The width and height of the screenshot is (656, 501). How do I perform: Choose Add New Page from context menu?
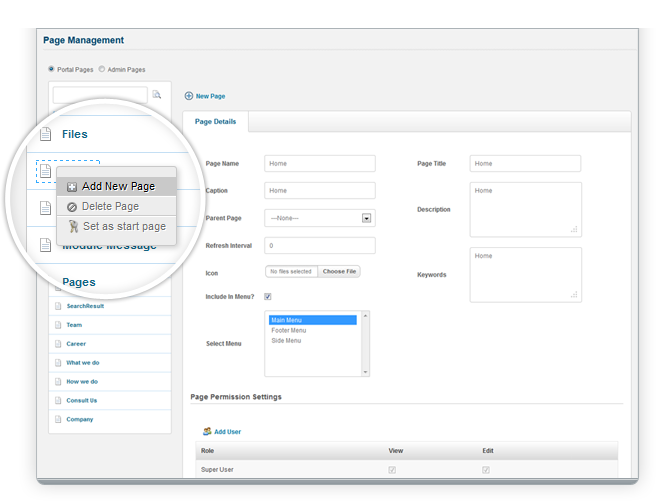click(116, 187)
